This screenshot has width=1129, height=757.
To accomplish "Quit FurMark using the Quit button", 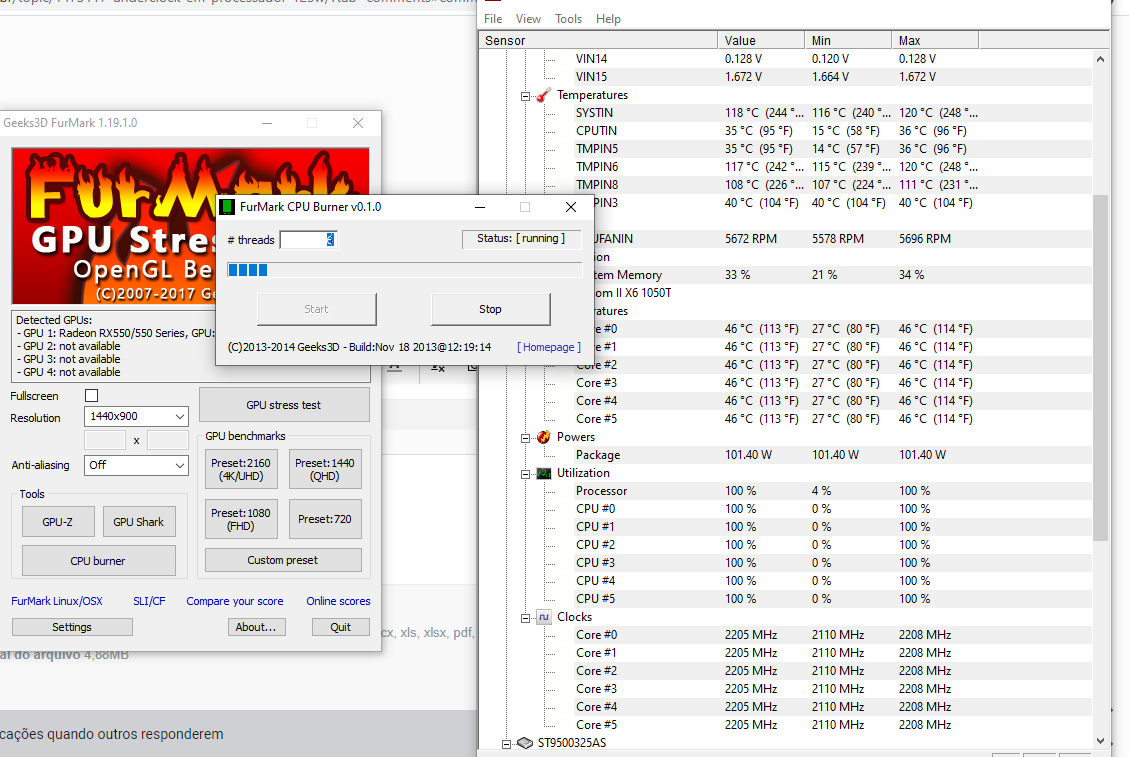I will coord(341,627).
